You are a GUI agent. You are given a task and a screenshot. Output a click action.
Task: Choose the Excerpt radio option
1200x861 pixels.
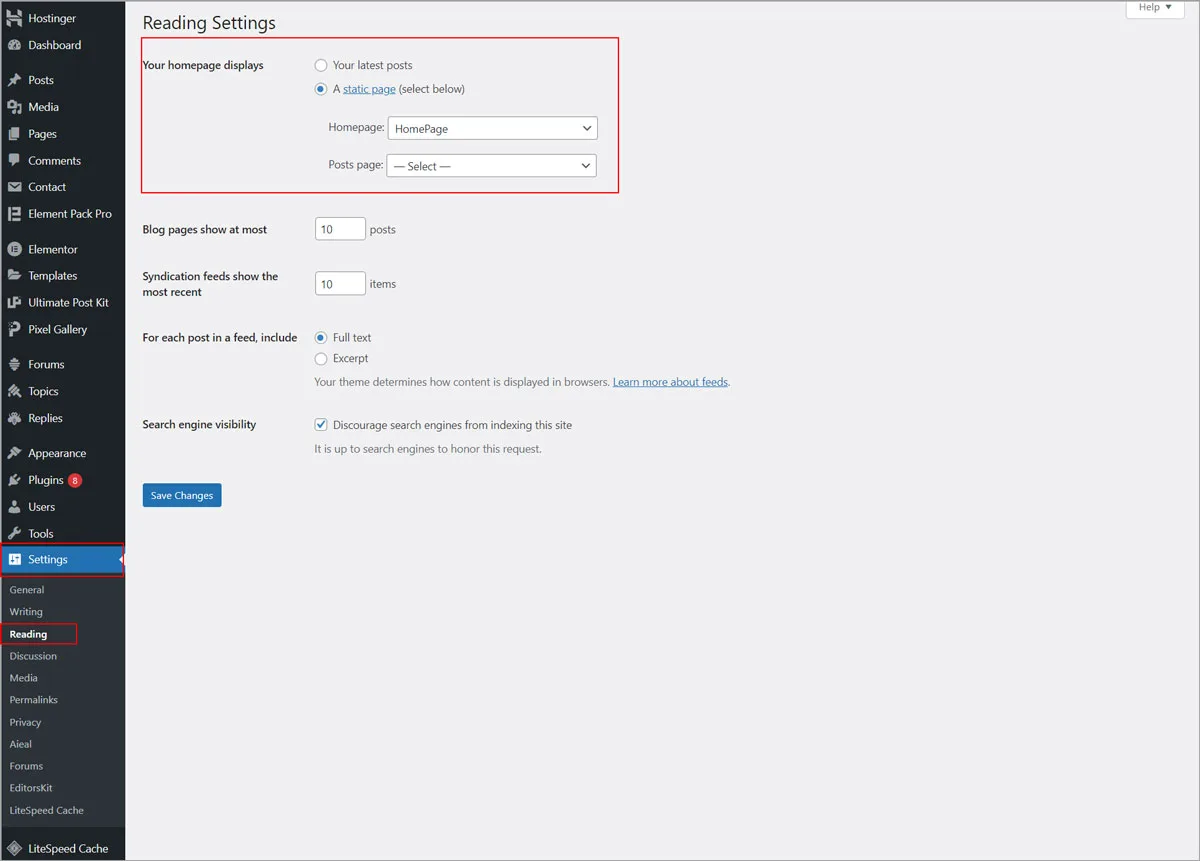[321, 358]
